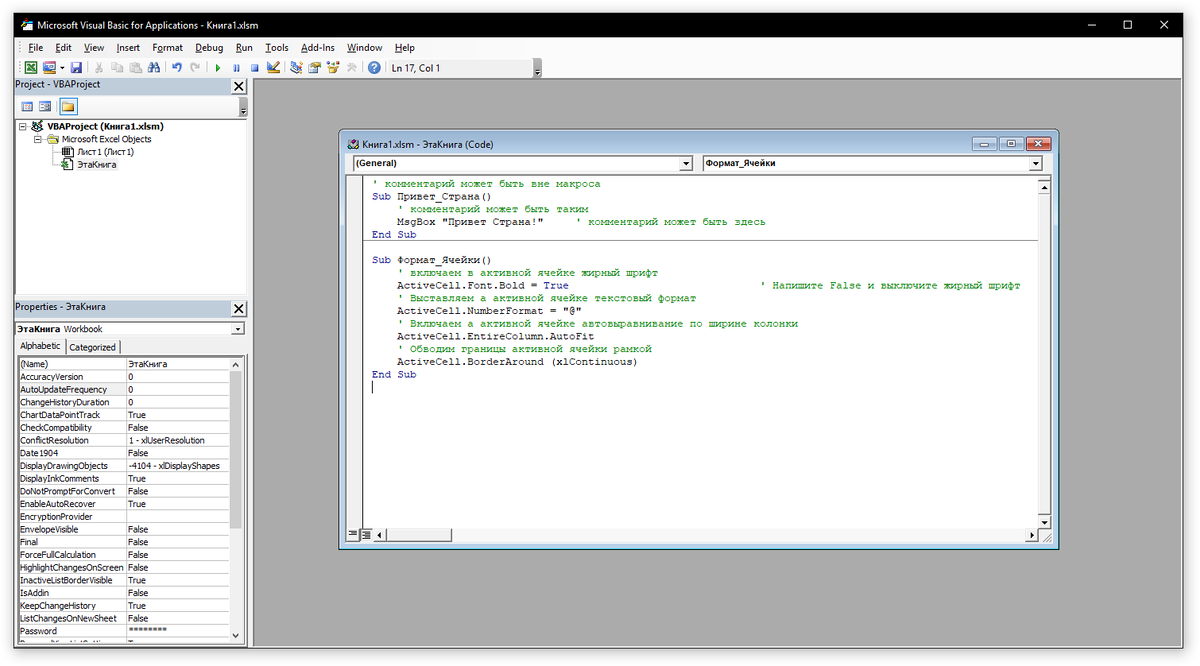Click the Find binoculars icon
The image size is (1200, 666).
[154, 68]
